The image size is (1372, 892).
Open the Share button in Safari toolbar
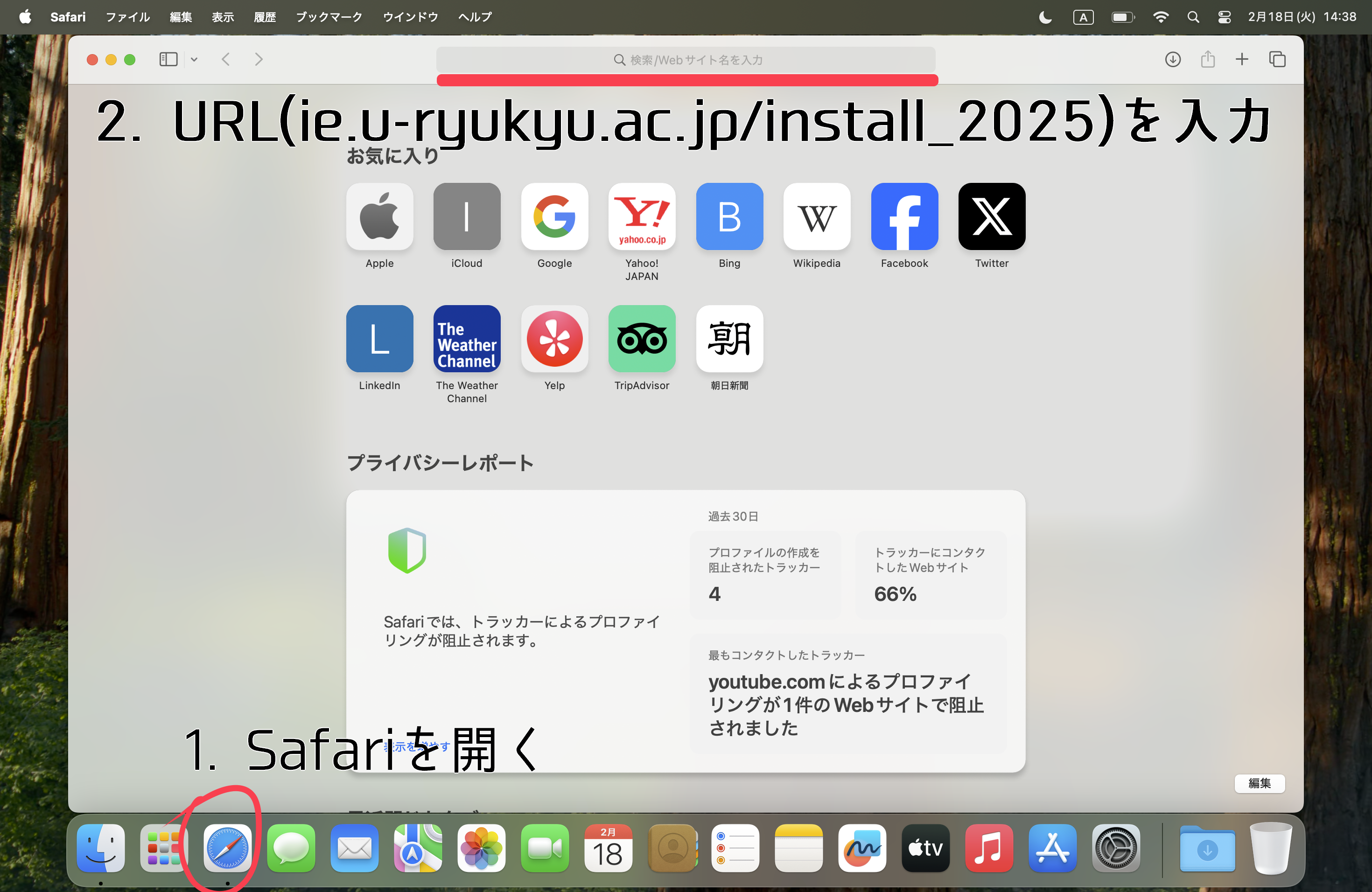point(1208,59)
